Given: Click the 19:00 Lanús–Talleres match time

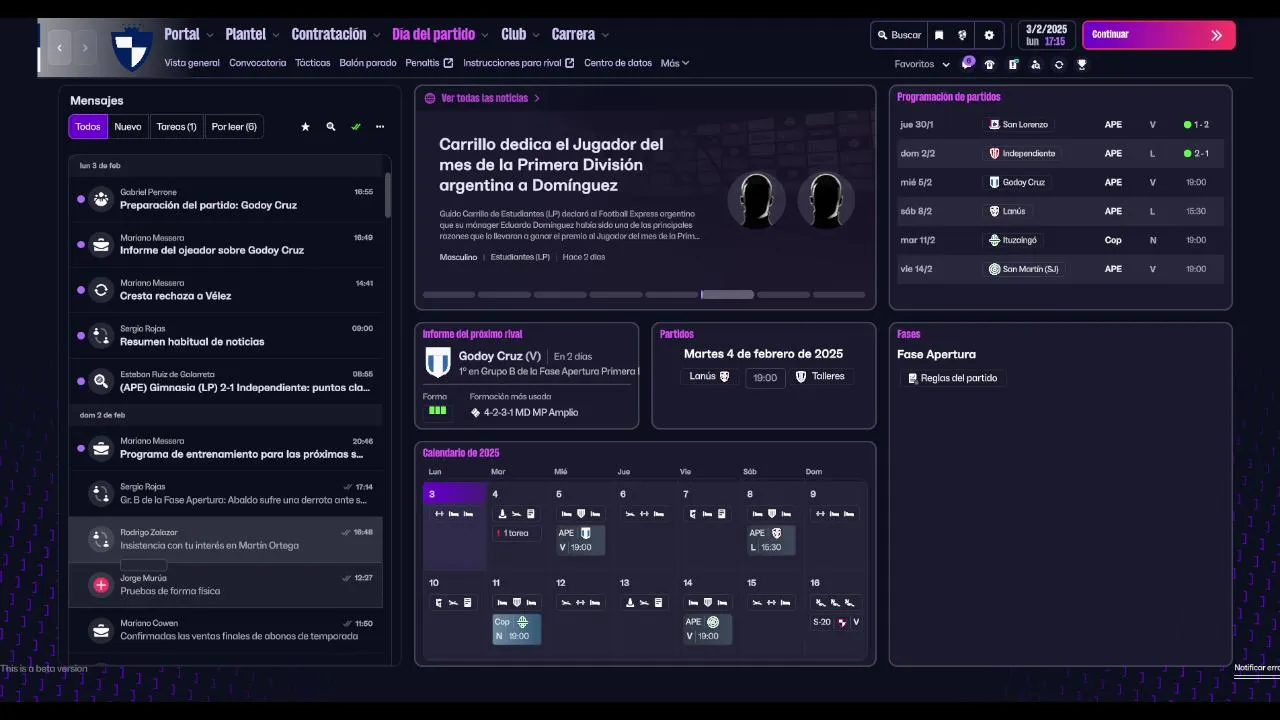Looking at the screenshot, I should 765,378.
